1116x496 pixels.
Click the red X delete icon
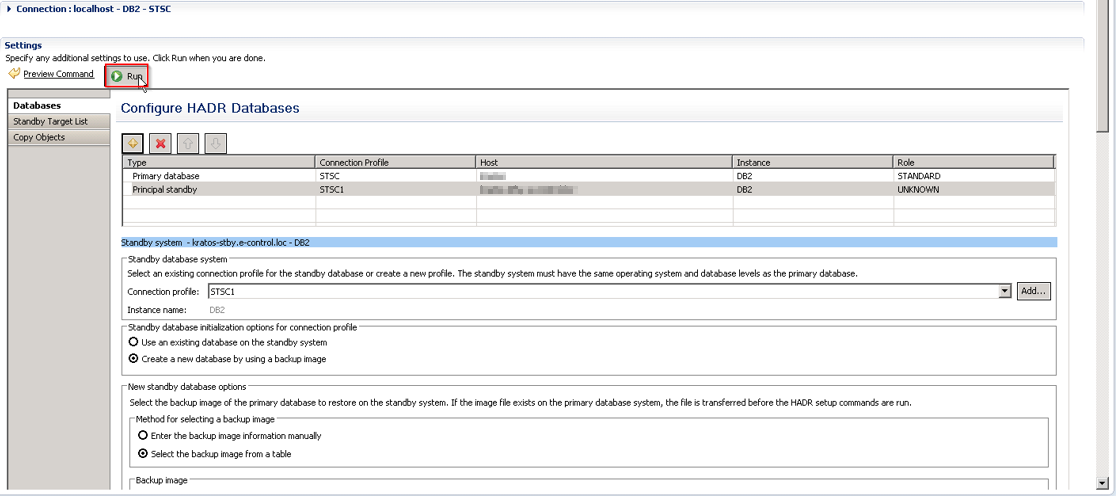(x=160, y=143)
